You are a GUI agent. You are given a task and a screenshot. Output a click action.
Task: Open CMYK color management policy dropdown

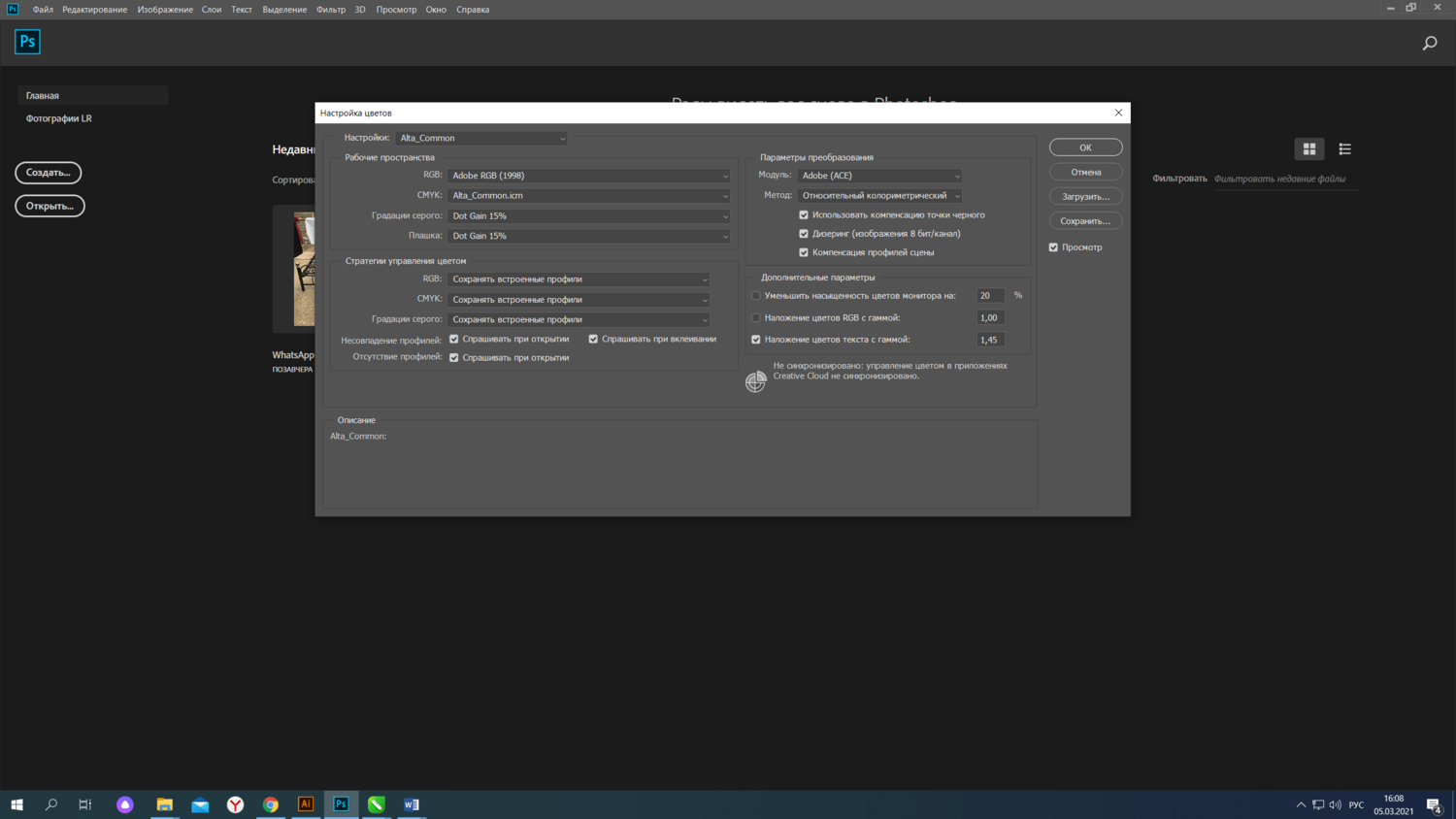coord(579,300)
